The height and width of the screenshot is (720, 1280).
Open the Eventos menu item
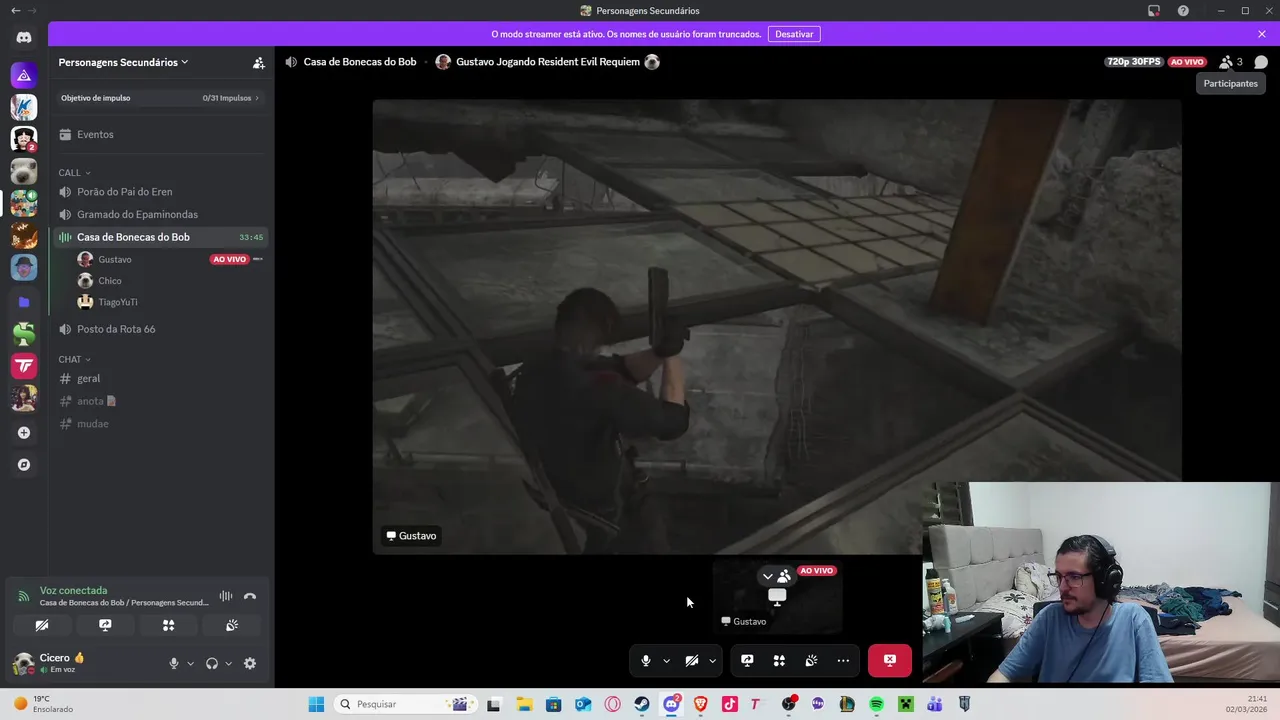click(x=160, y=134)
